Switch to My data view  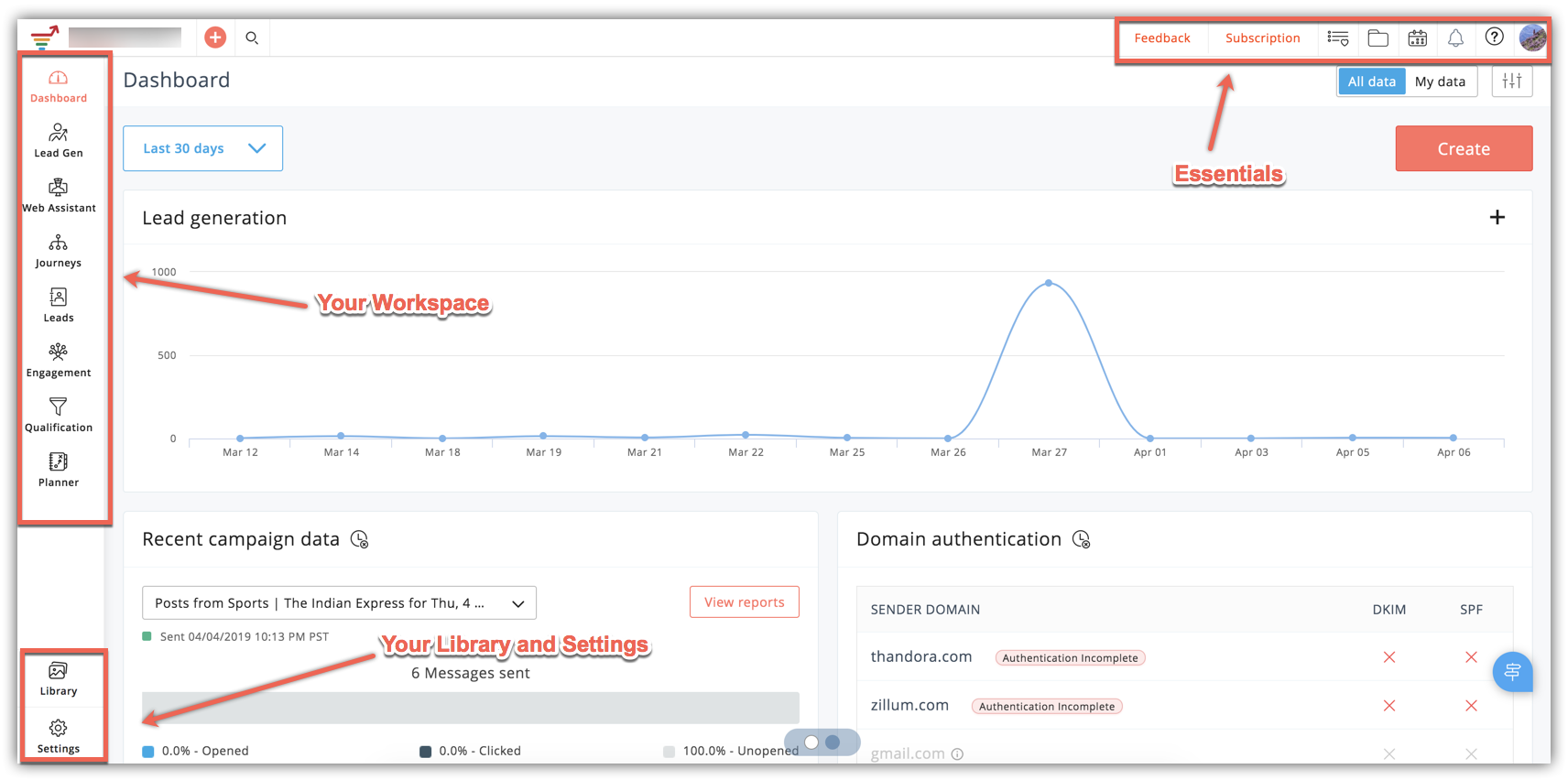1440,81
